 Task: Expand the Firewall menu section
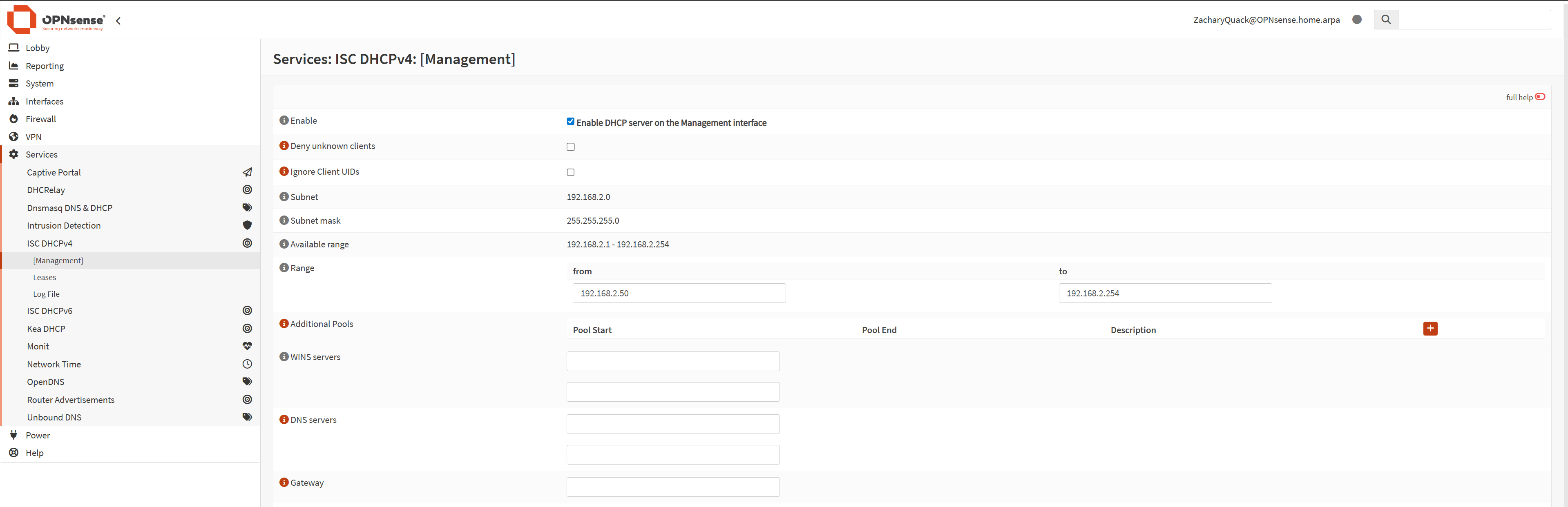[41, 119]
